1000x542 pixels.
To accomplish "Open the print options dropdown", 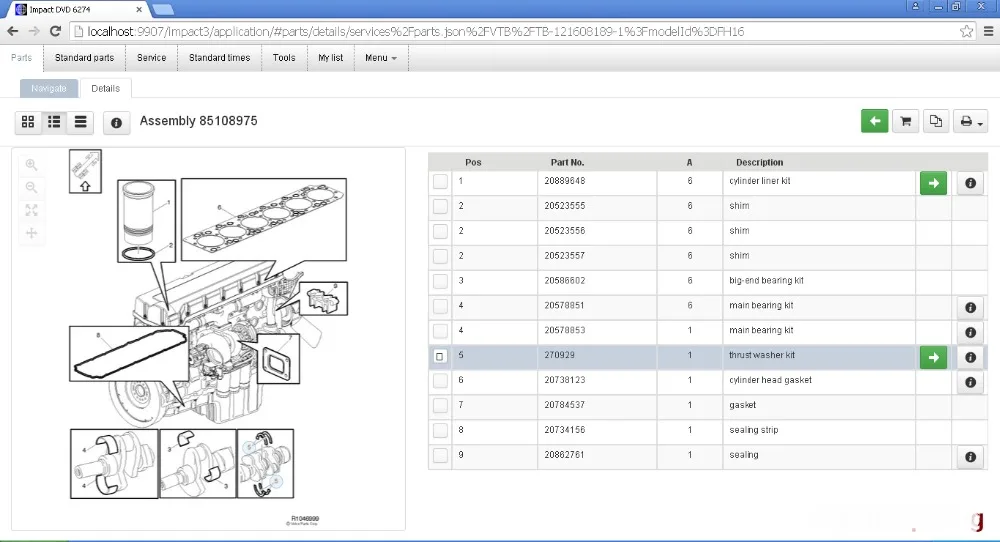I will [x=971, y=121].
